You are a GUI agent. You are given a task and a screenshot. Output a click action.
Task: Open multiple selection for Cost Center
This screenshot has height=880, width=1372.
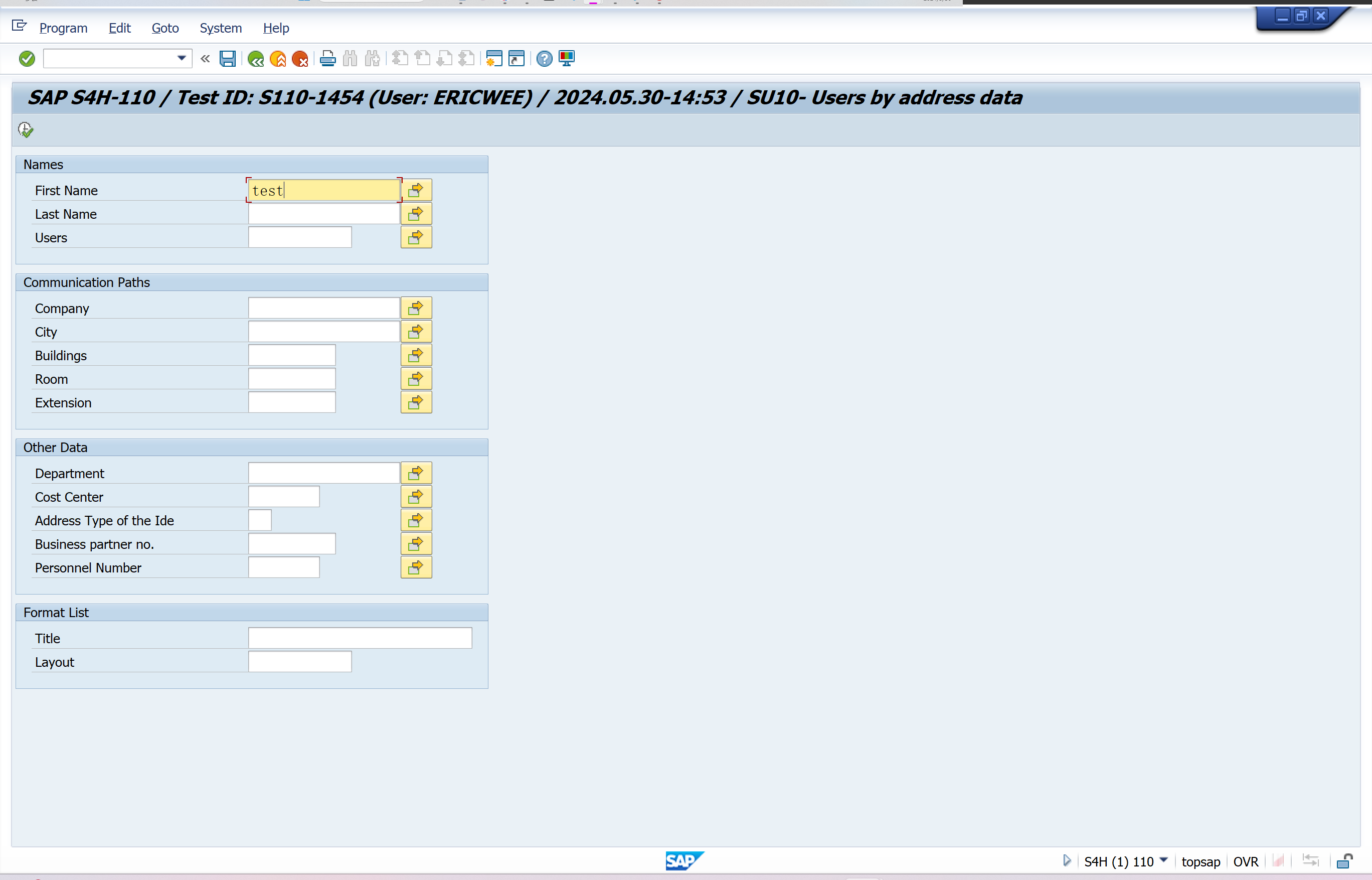416,497
